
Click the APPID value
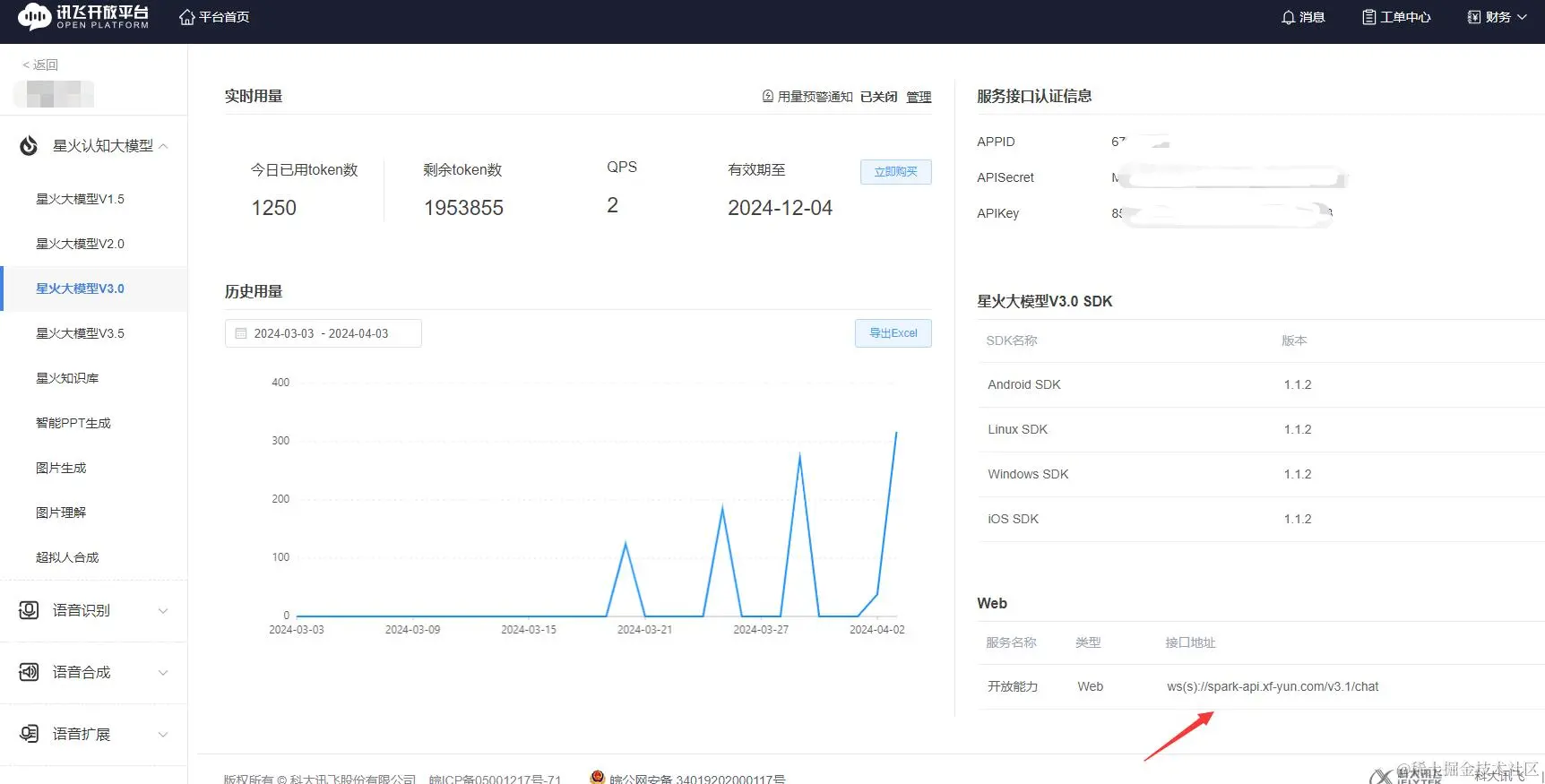1140,142
